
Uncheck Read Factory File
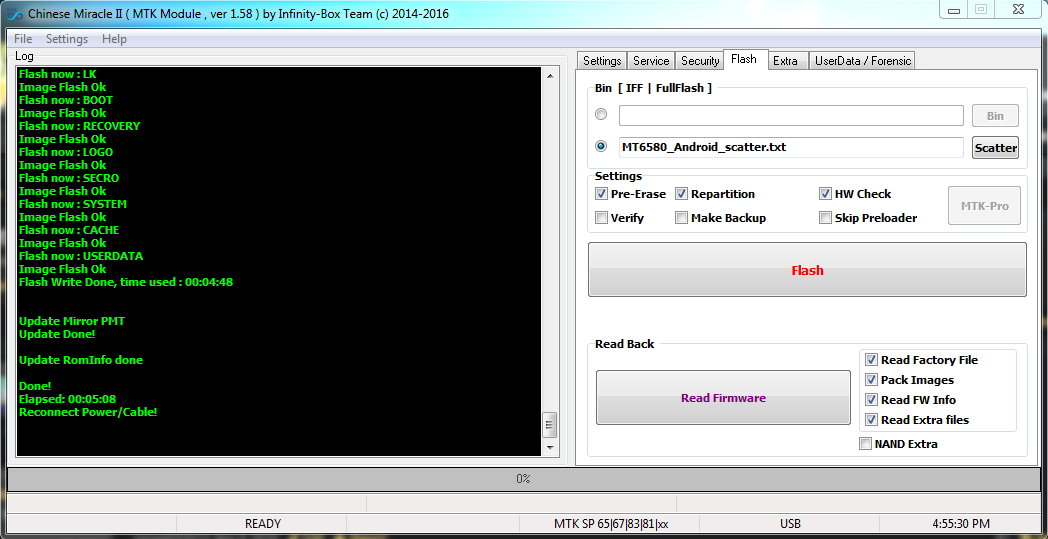871,360
